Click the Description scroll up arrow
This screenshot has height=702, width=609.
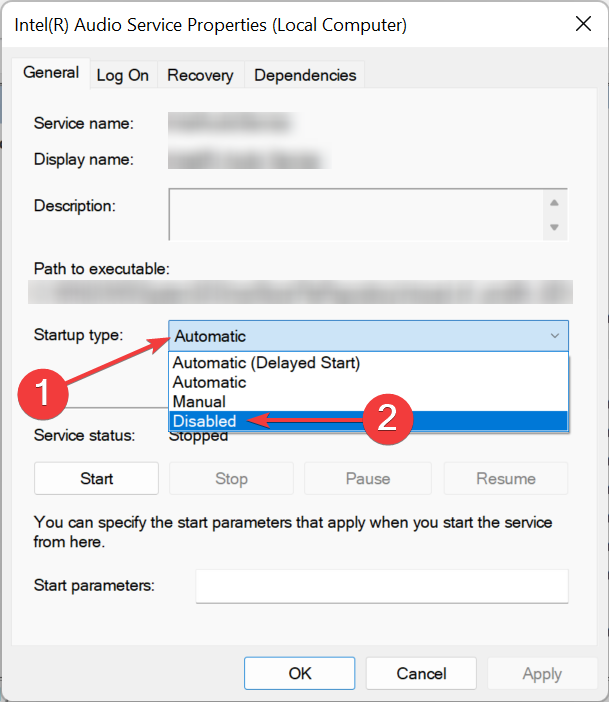pos(554,203)
